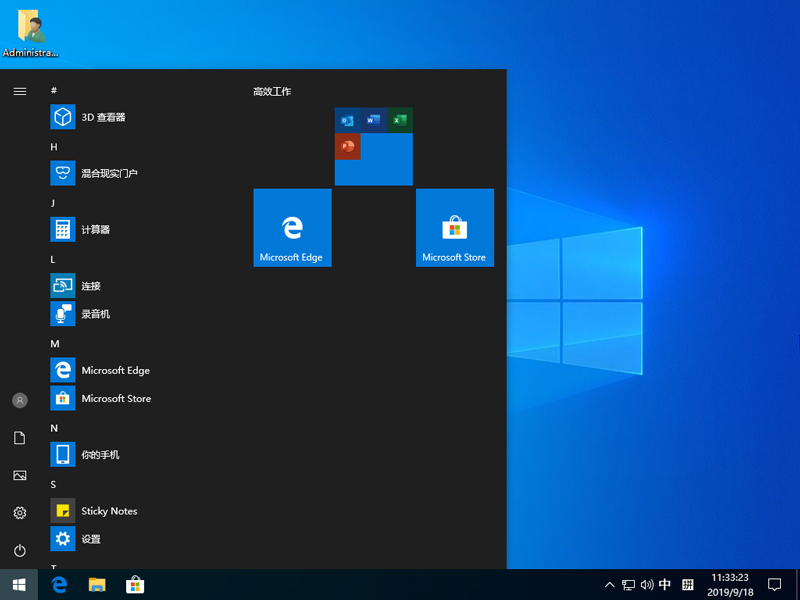Open Outlook from the small tile
This screenshot has width=800, height=600.
pos(347,119)
